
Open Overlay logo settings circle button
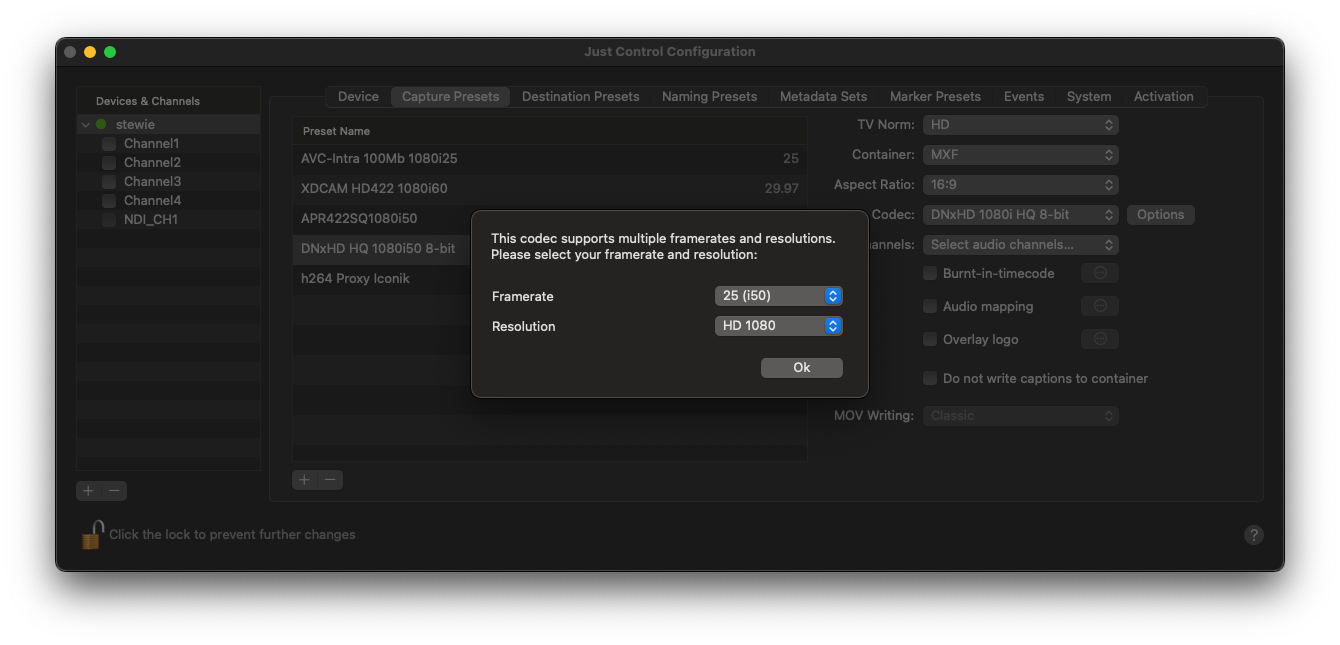click(x=1100, y=339)
